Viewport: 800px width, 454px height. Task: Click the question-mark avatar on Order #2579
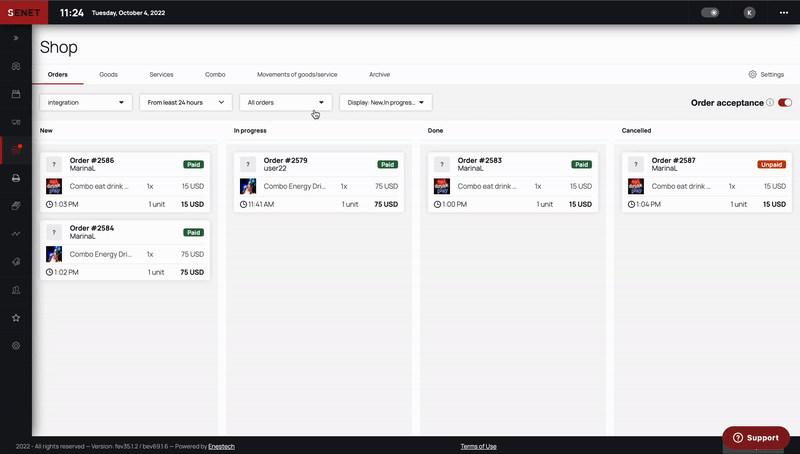click(248, 164)
